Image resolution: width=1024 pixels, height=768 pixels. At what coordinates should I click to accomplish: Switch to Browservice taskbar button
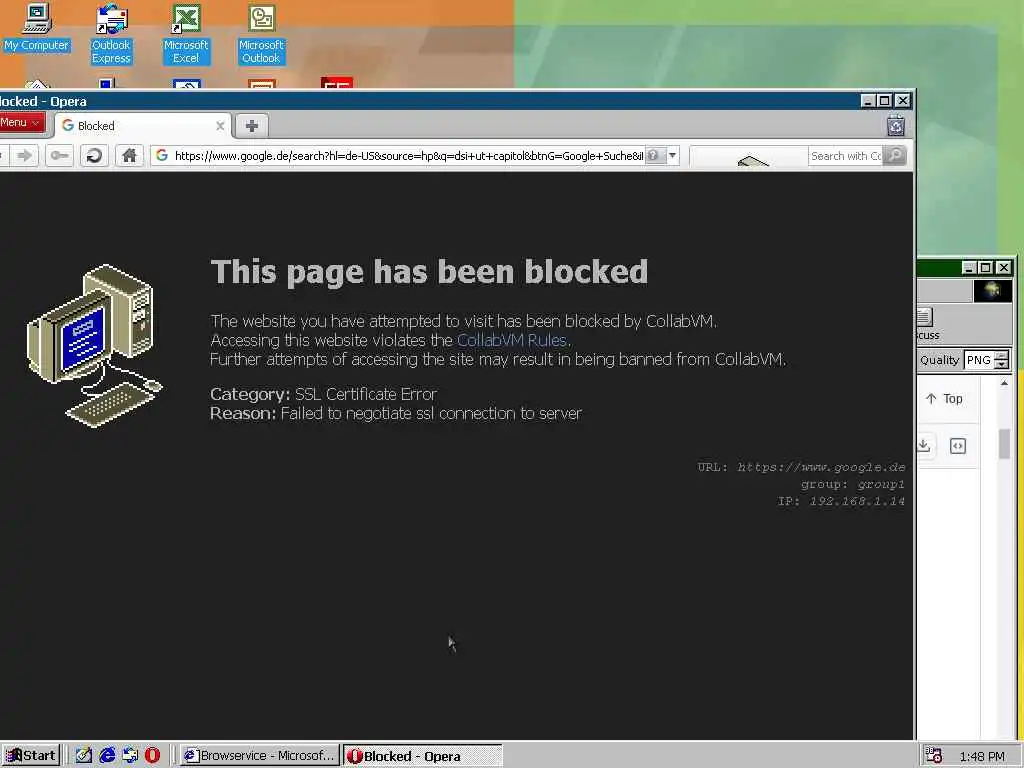[x=260, y=756]
